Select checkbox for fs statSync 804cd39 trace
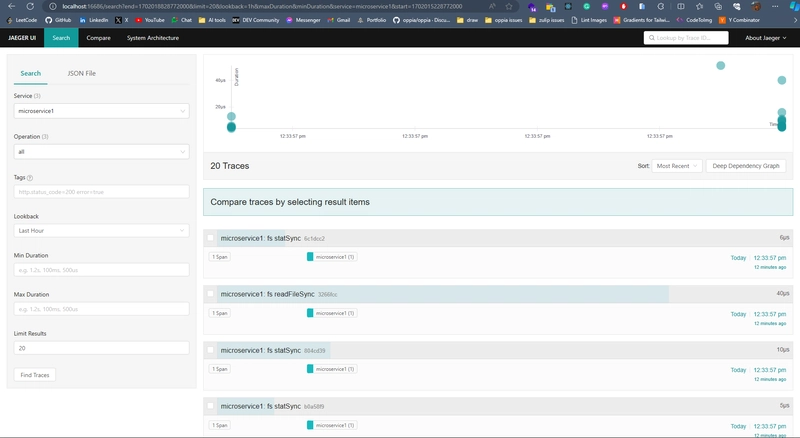 (210, 350)
